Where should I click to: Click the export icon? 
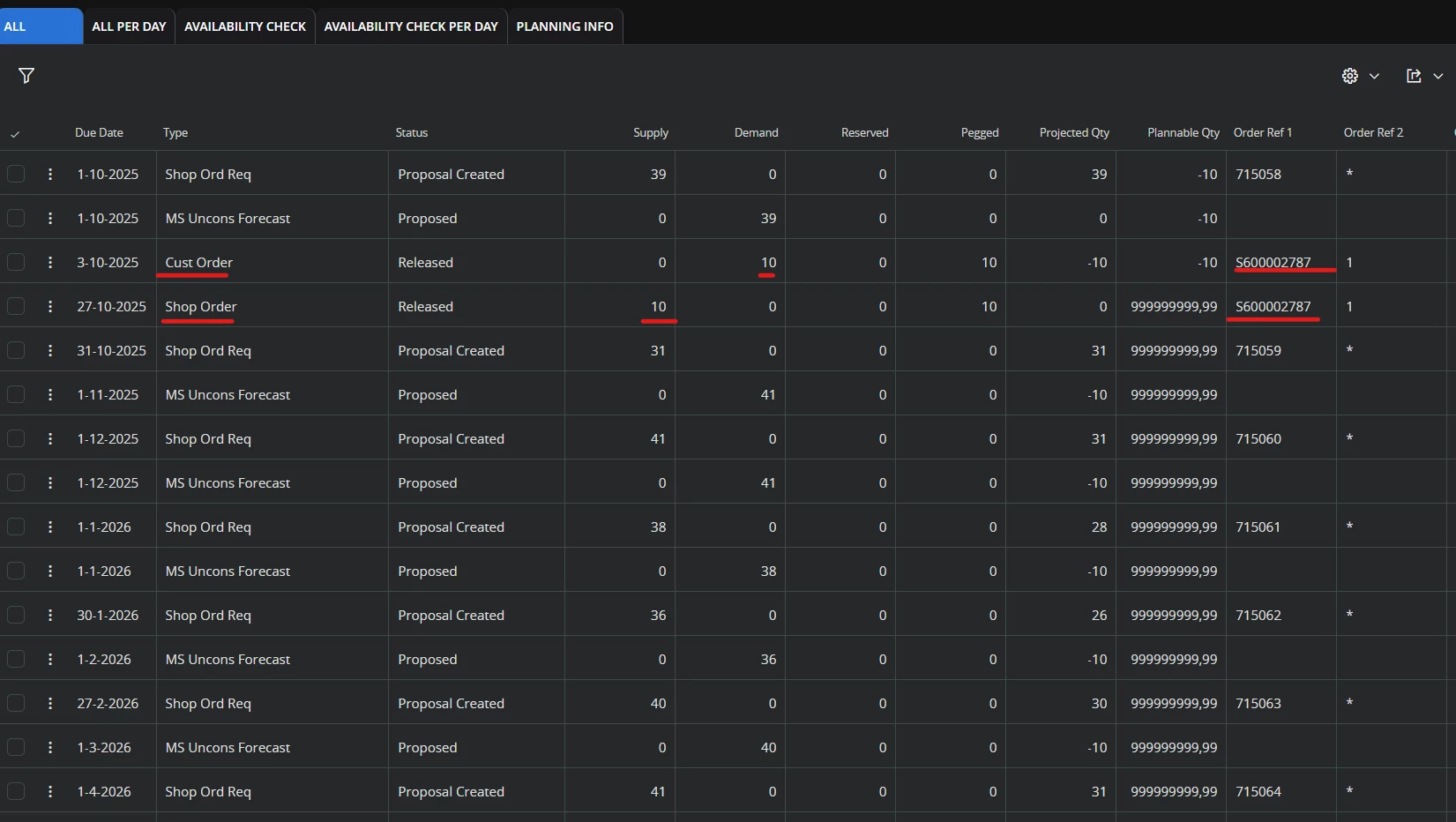1414,76
